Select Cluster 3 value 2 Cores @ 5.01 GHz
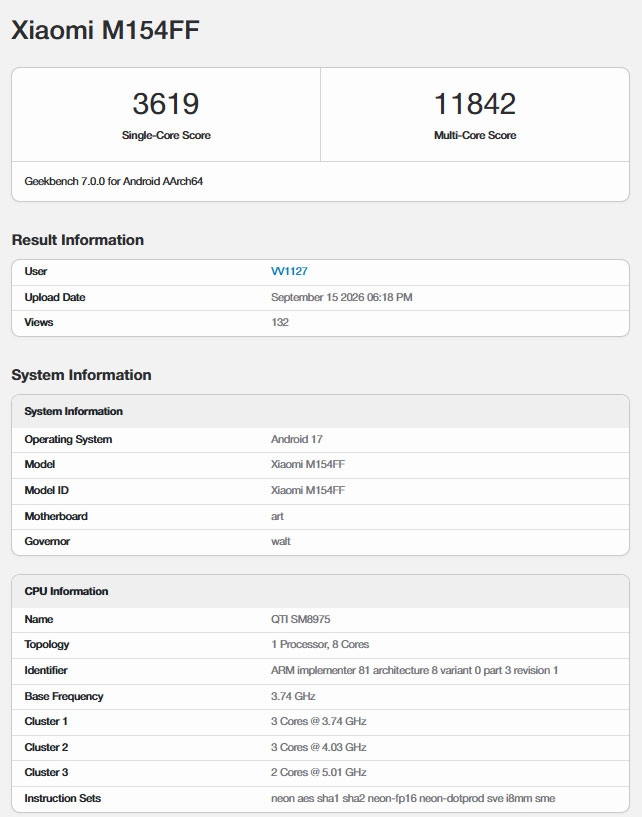 click(318, 773)
